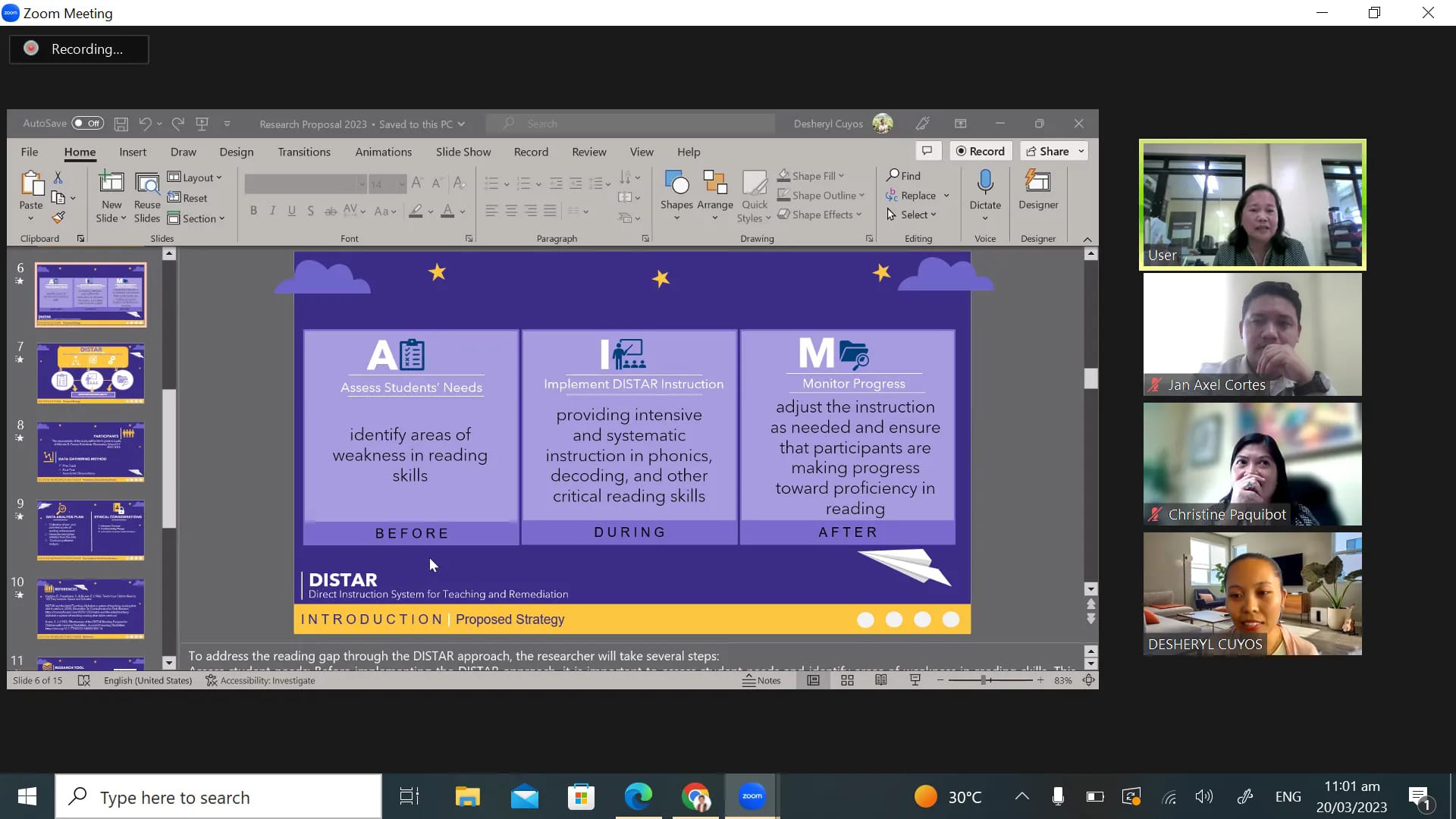Toggle Bold formatting button
Screen dimensions: 1456x819
pyautogui.click(x=253, y=211)
